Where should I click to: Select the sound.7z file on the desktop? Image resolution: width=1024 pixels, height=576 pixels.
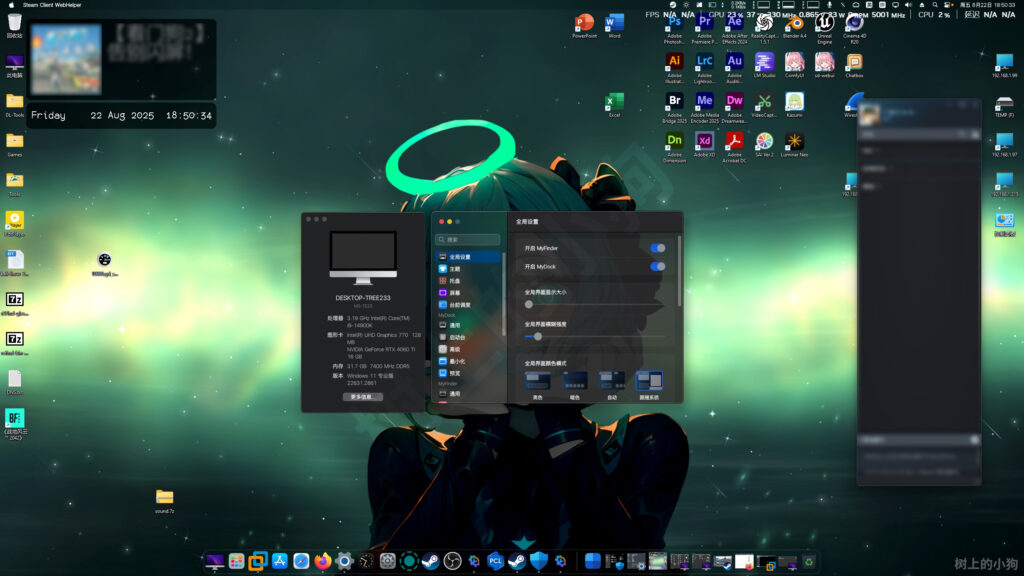tap(165, 502)
